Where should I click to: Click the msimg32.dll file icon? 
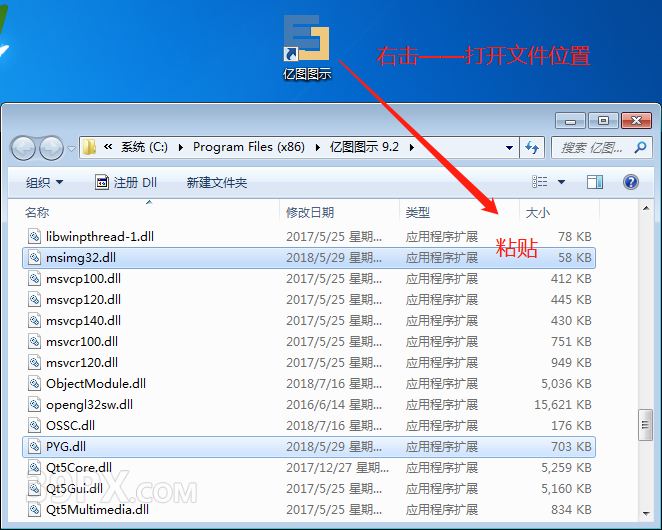(35, 258)
